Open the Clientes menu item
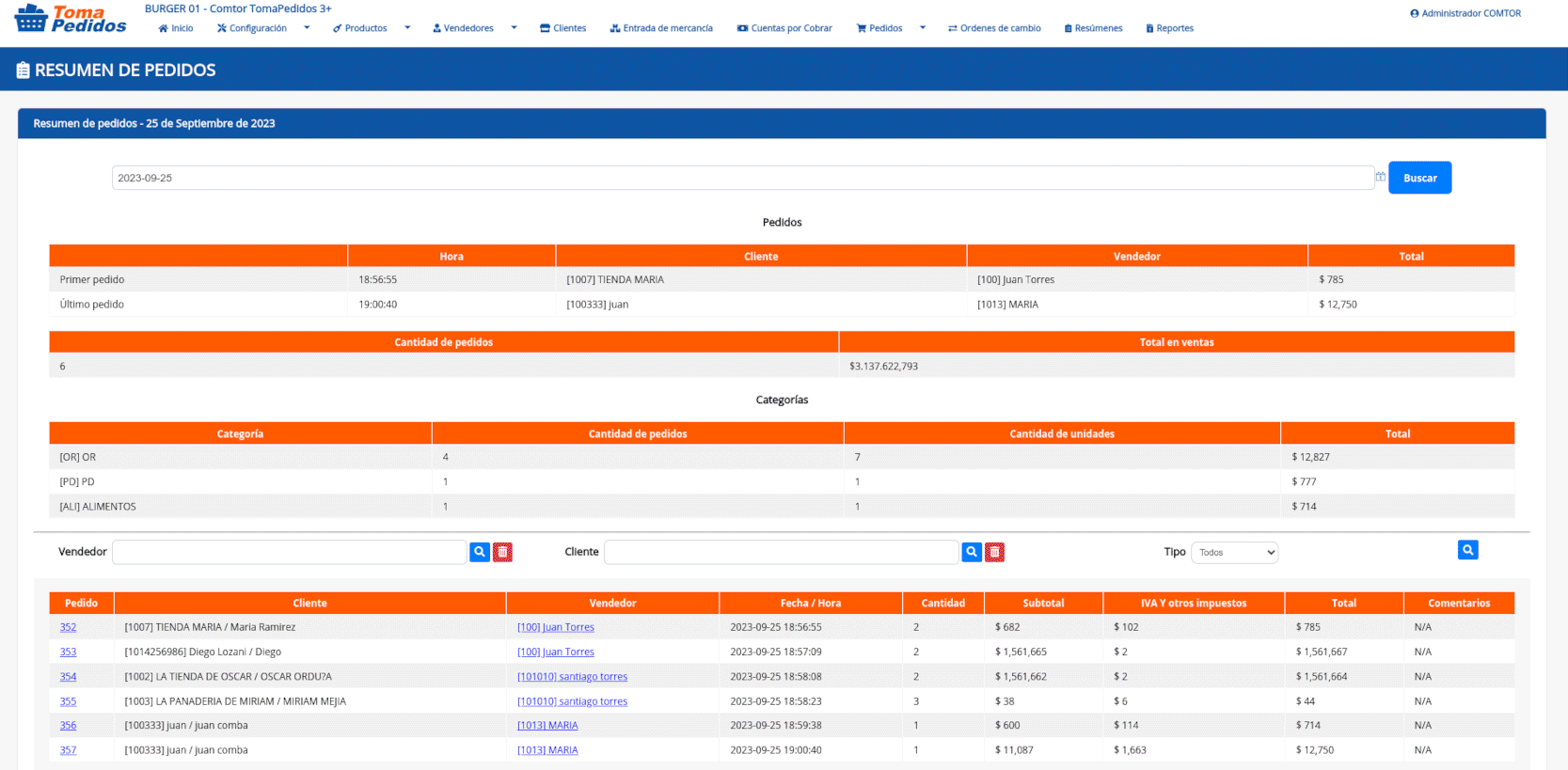This screenshot has width=1568, height=770. click(x=563, y=28)
